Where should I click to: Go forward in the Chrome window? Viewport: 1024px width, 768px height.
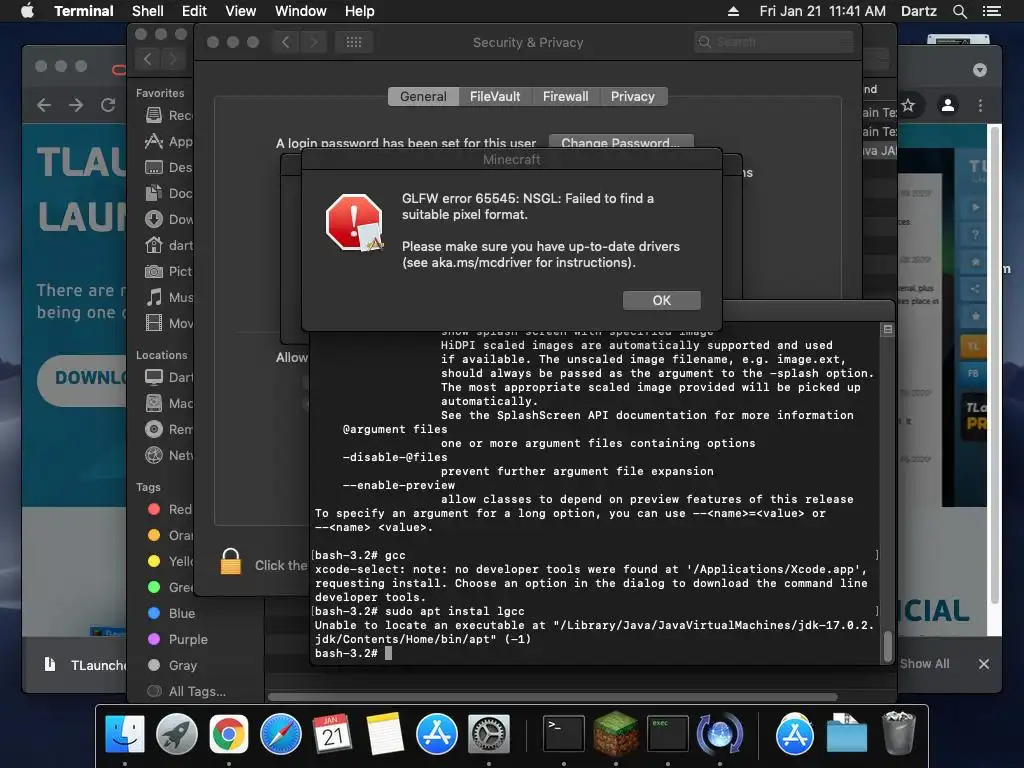[x=76, y=104]
